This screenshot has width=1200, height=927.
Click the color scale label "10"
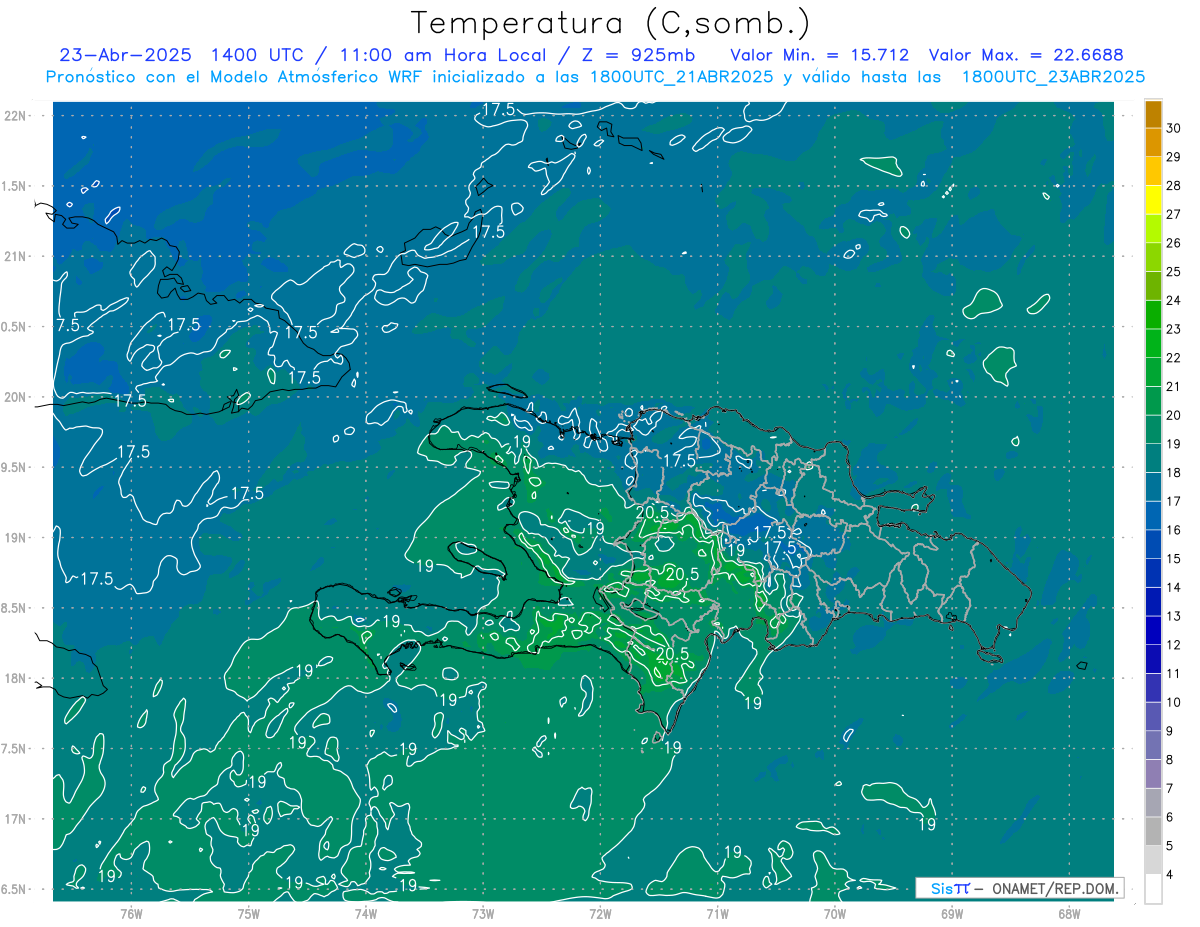click(x=1174, y=703)
